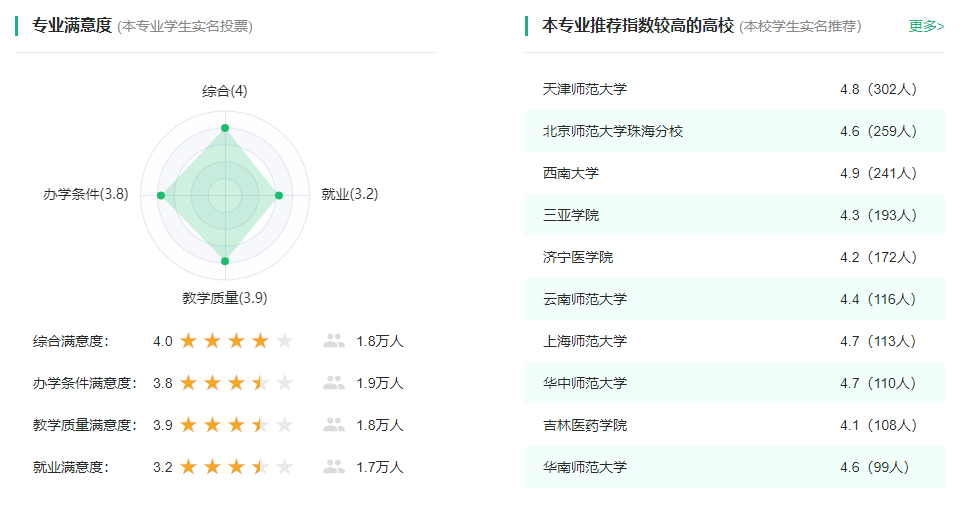Click the first star of 综合满意度 rating

188,341
